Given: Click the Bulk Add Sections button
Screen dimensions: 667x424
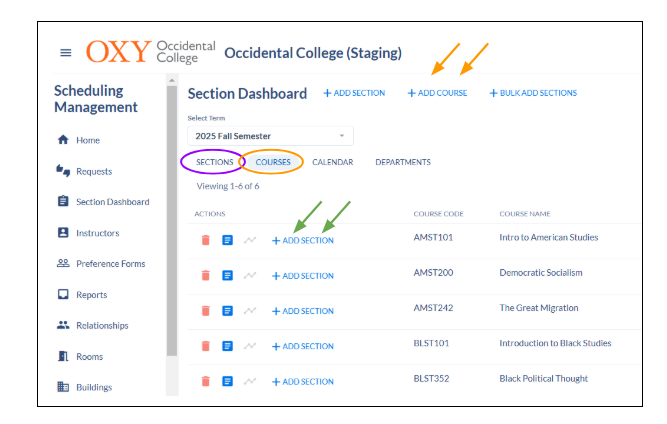Looking at the screenshot, I should pos(533,93).
